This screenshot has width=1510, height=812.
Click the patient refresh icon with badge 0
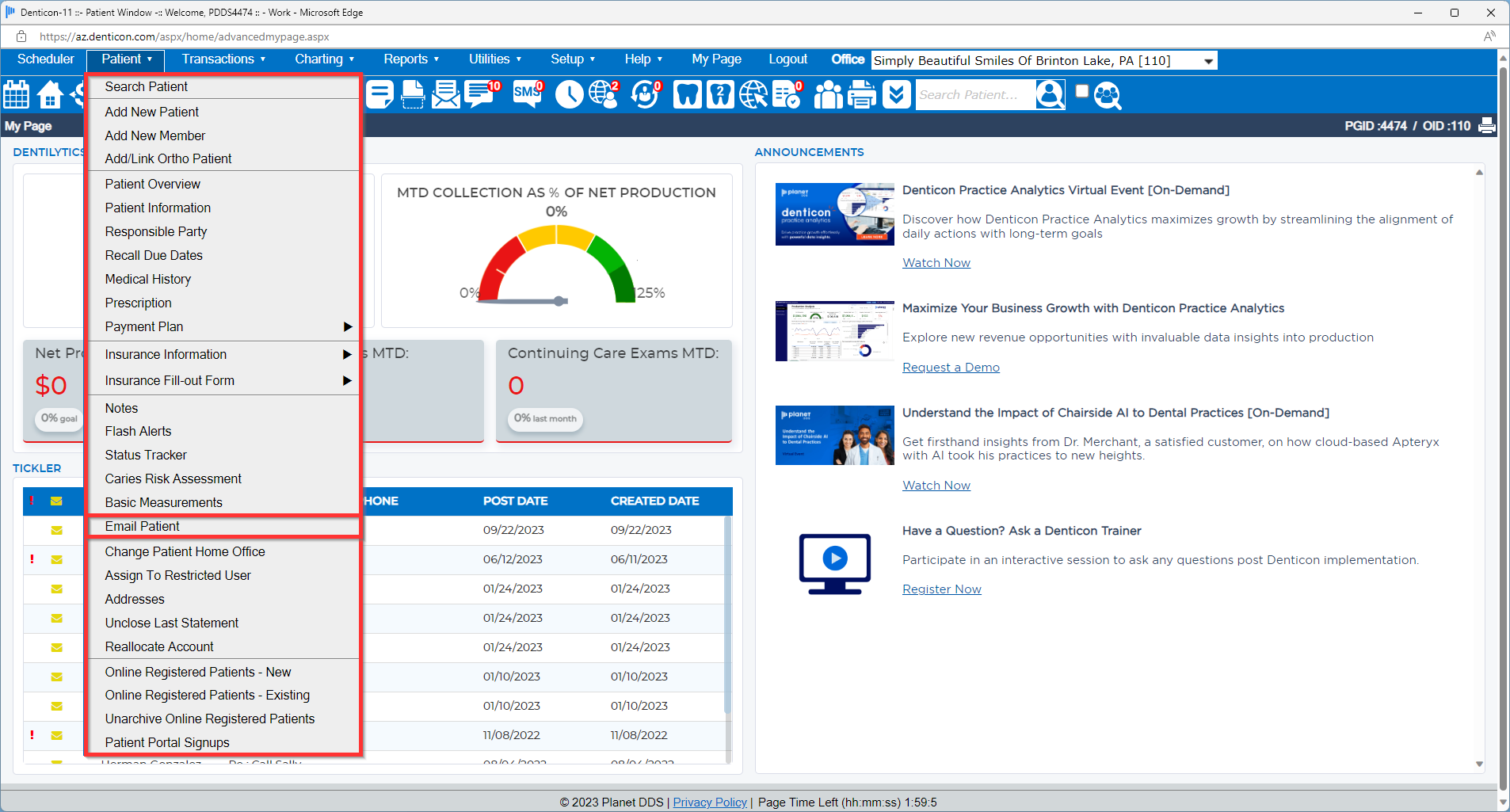coord(646,94)
